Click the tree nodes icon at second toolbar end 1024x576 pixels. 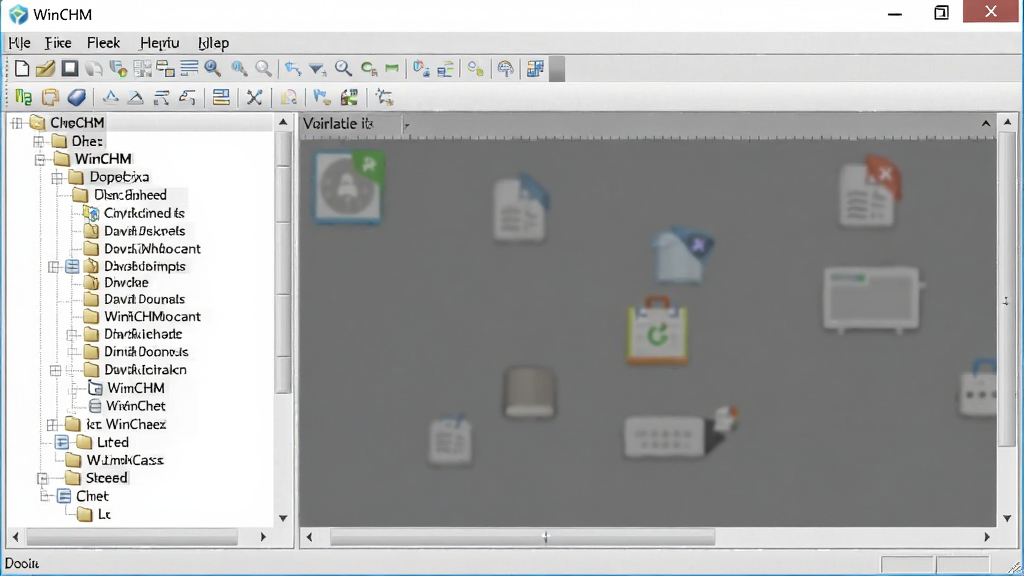(x=384, y=97)
